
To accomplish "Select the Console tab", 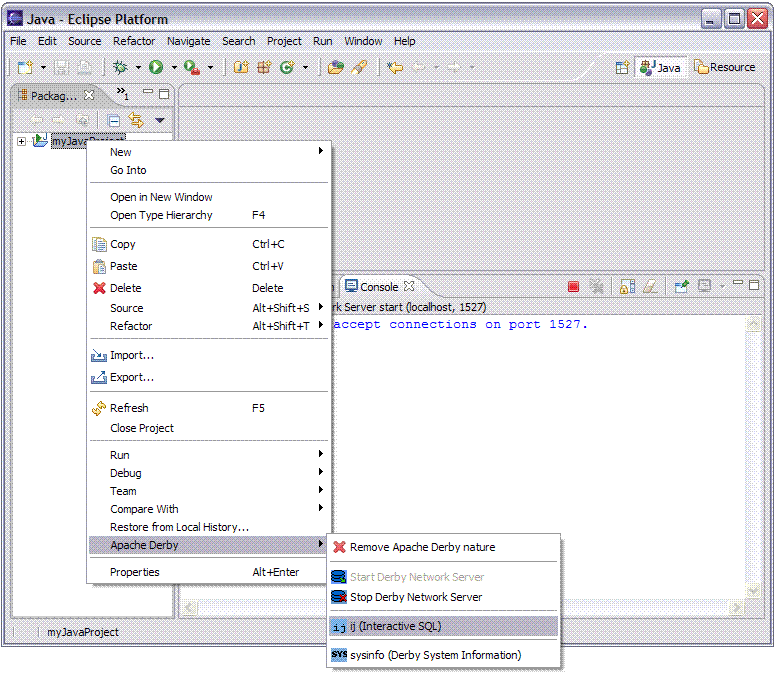I will click(x=378, y=287).
